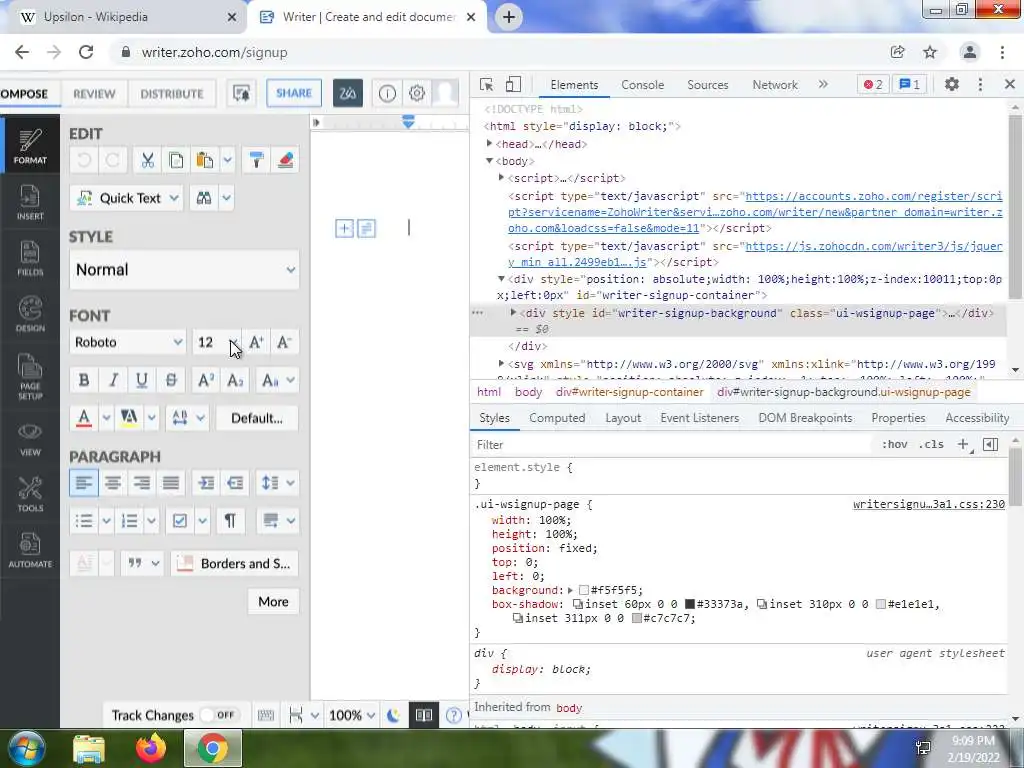Apply strikethrough formatting
Image resolution: width=1024 pixels, height=768 pixels.
pyautogui.click(x=171, y=380)
